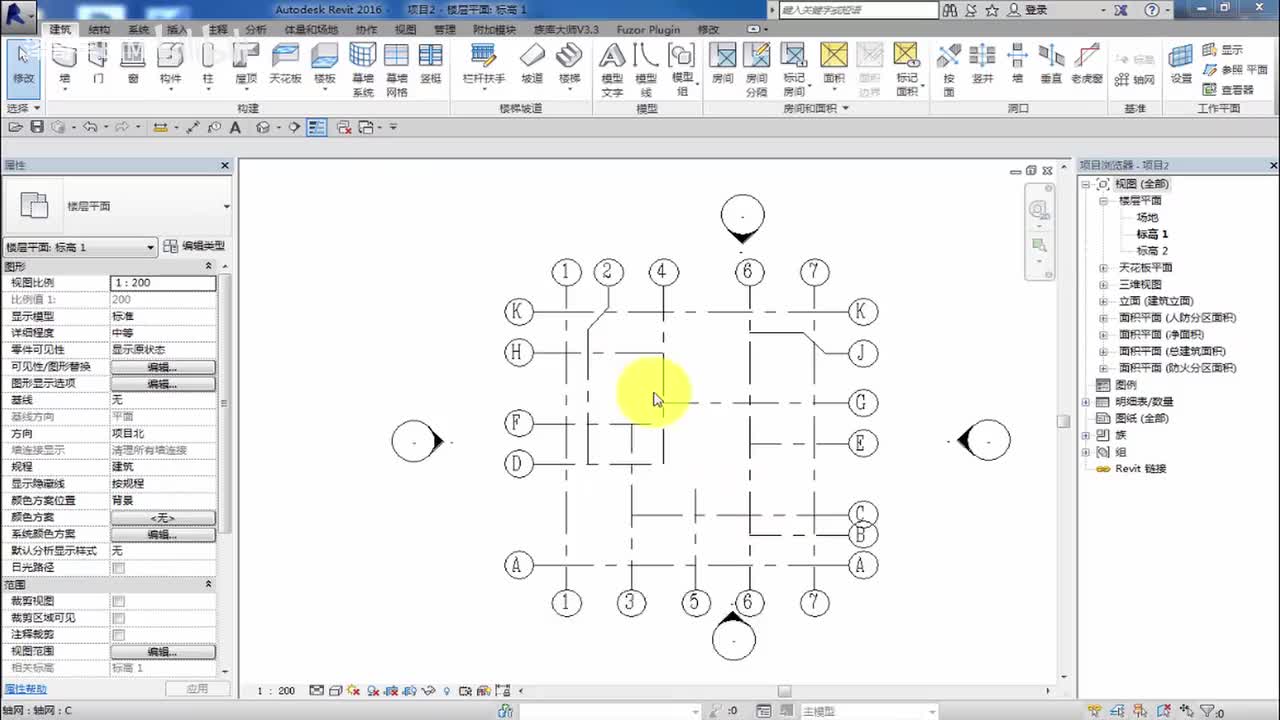The image size is (1280, 720).
Task: Collapse the 图形 properties section
Action: pos(209,266)
